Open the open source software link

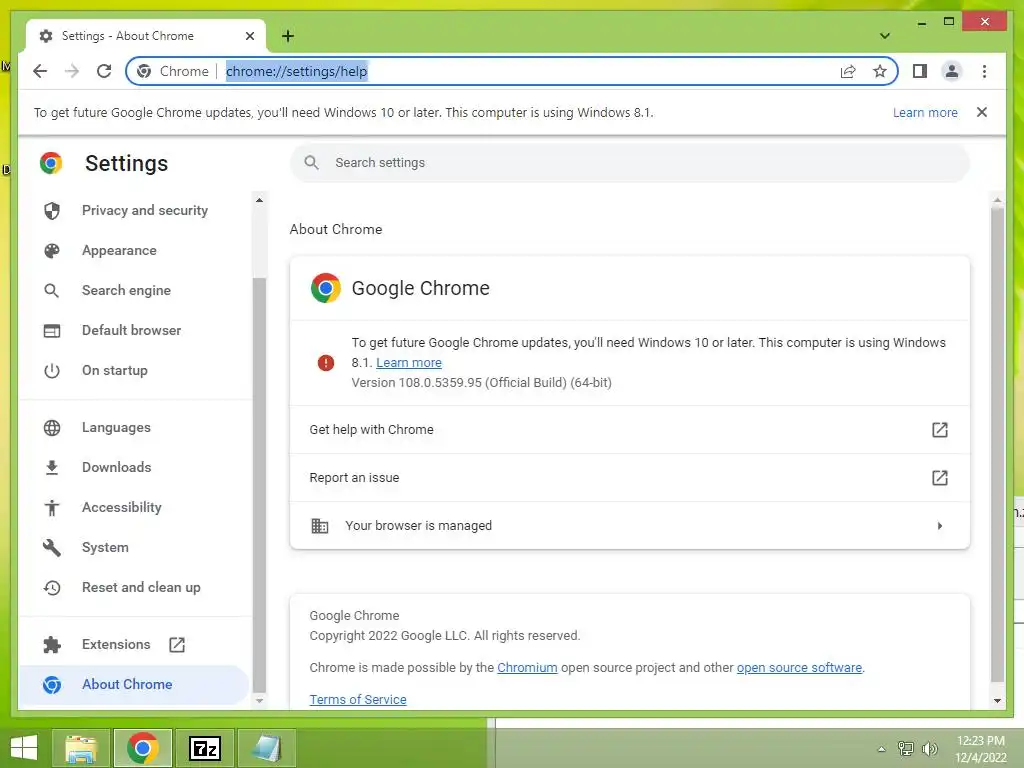click(799, 667)
